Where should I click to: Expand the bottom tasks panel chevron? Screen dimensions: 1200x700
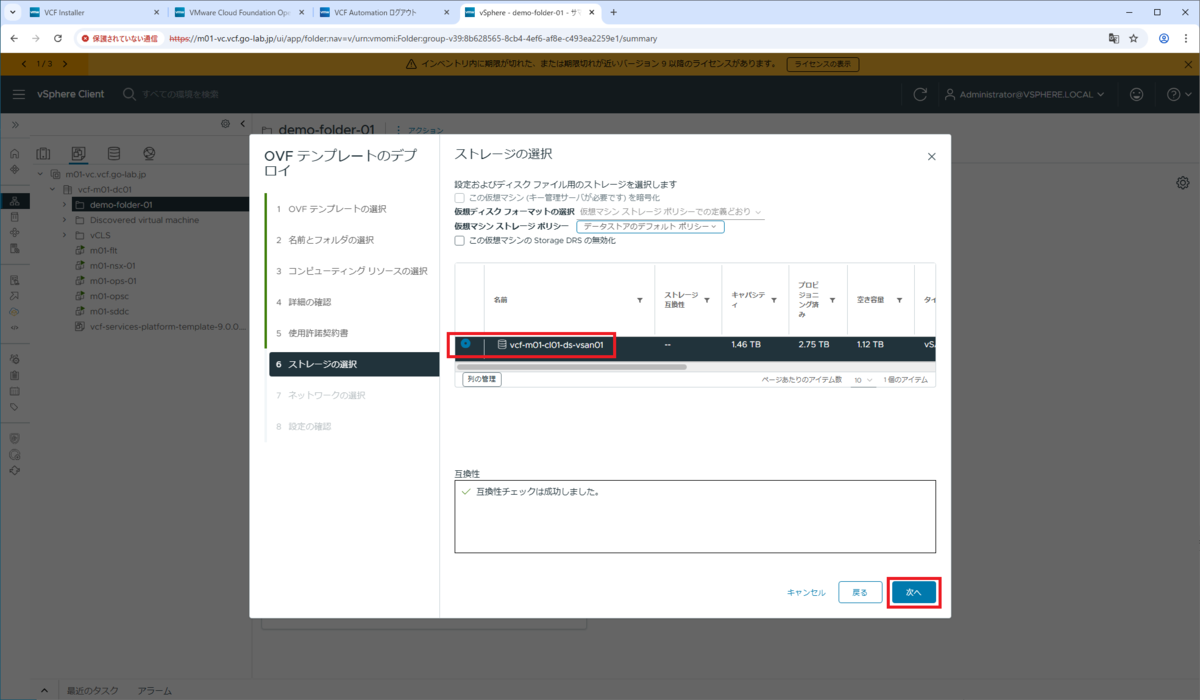tap(44, 691)
